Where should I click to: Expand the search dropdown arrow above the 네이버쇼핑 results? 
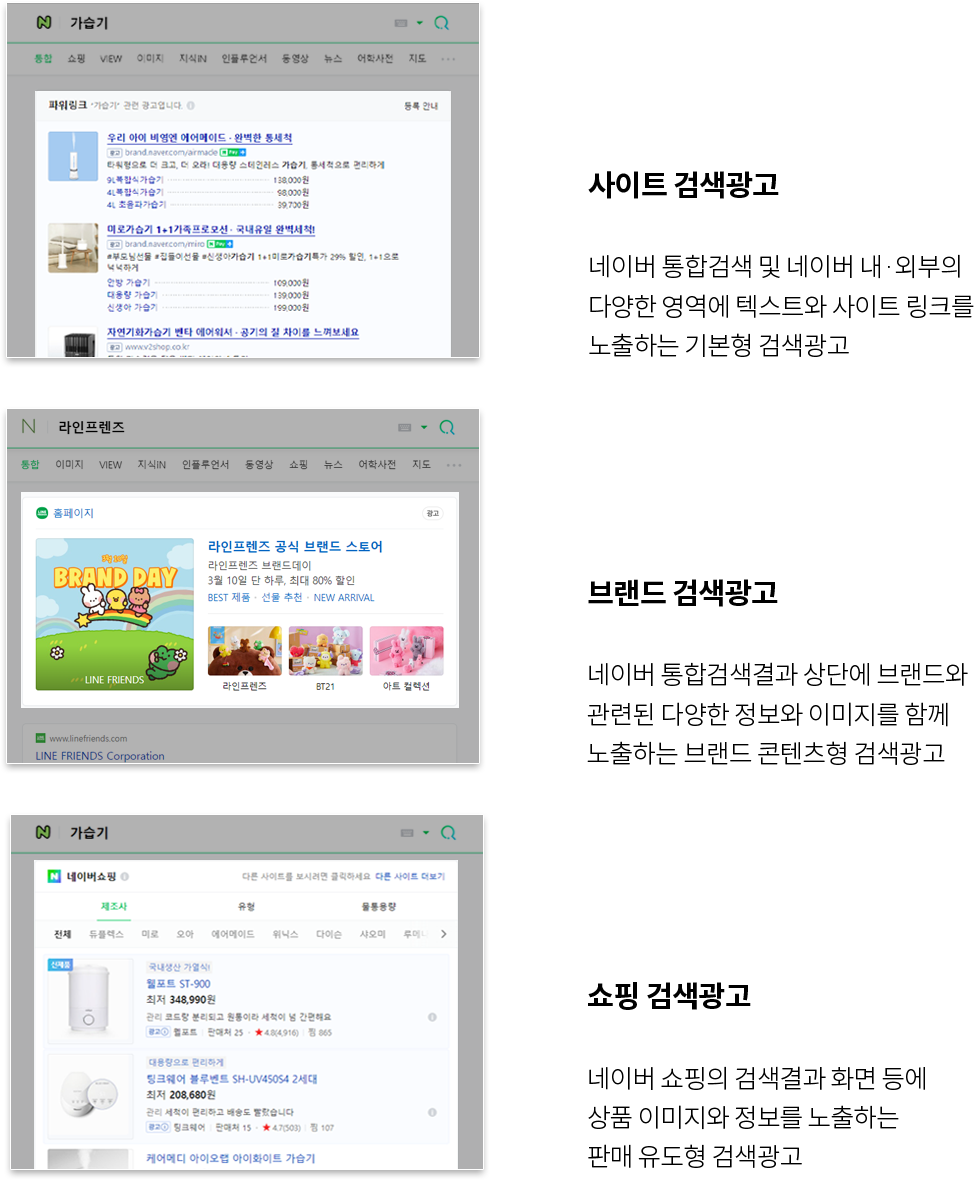tap(426, 833)
